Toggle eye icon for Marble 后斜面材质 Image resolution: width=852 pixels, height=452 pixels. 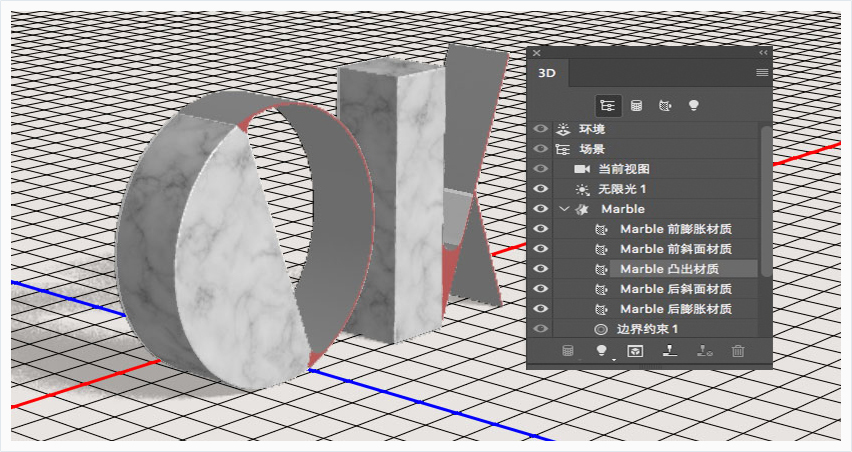(x=540, y=288)
